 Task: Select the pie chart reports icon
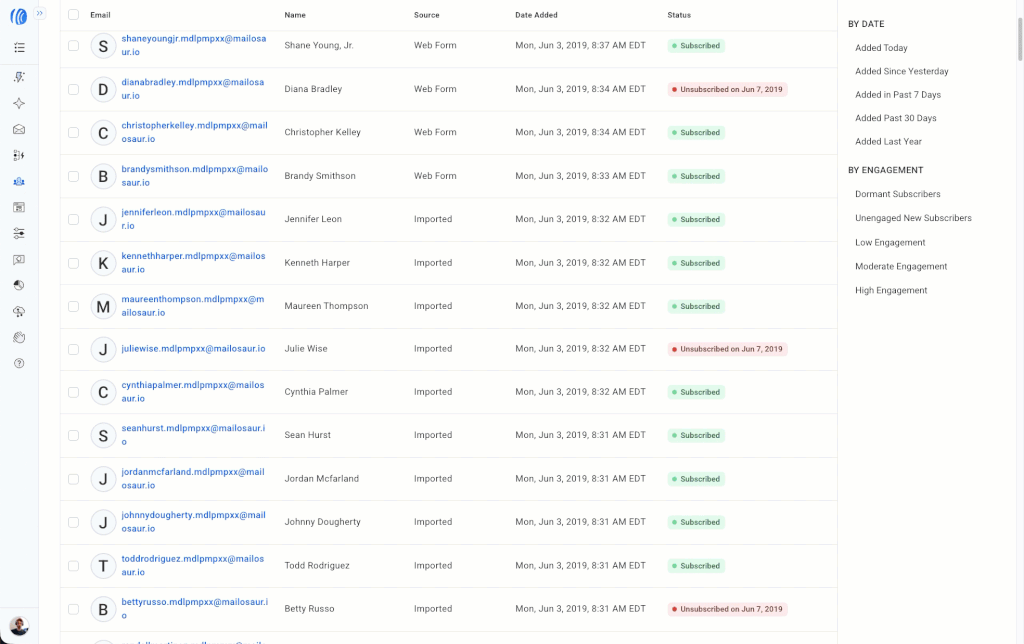pos(20,283)
